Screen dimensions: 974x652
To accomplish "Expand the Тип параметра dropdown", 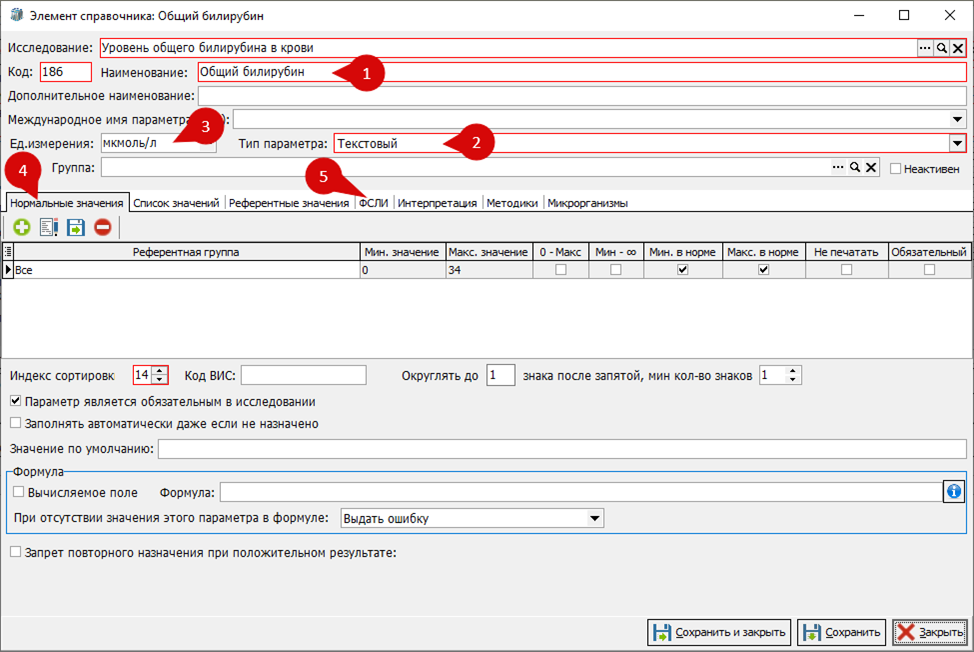I will (x=957, y=143).
